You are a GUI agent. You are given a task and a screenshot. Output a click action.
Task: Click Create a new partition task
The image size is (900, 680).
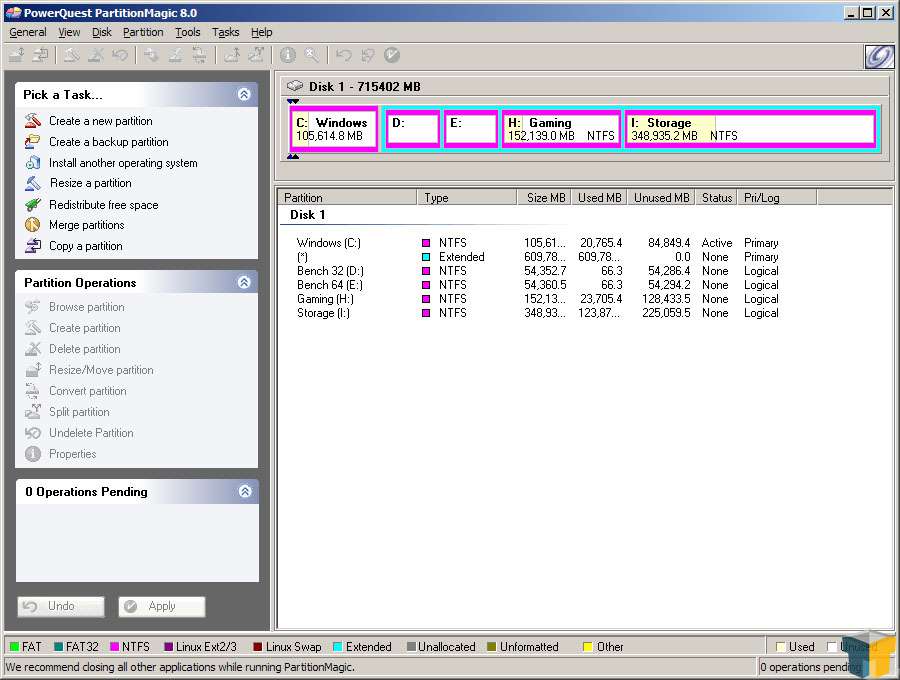tap(100, 121)
